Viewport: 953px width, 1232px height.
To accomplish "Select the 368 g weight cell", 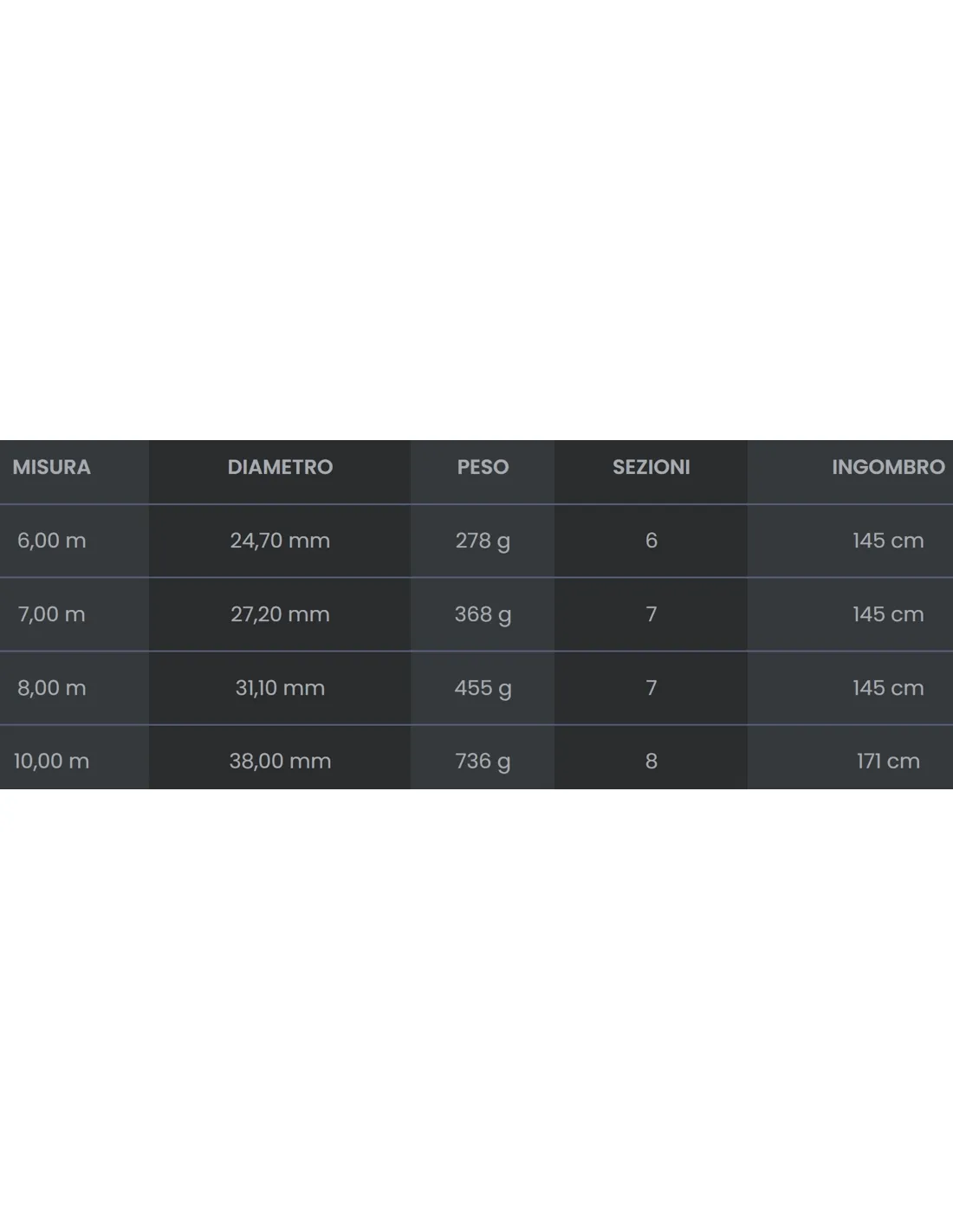I will (x=483, y=614).
